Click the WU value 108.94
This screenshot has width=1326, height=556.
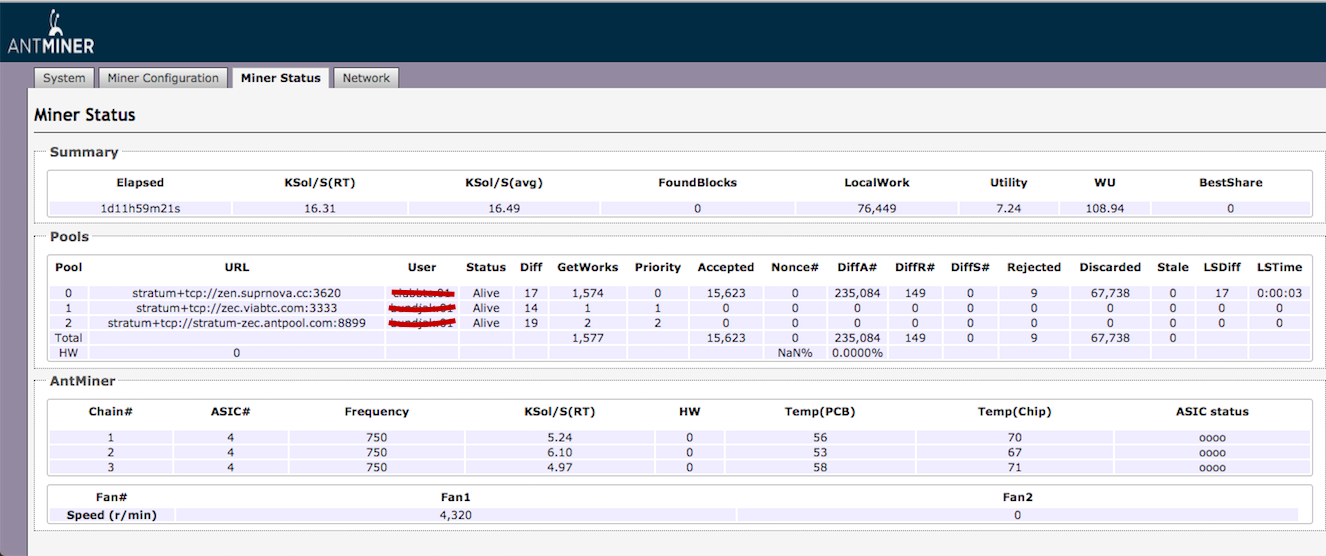click(x=1105, y=209)
